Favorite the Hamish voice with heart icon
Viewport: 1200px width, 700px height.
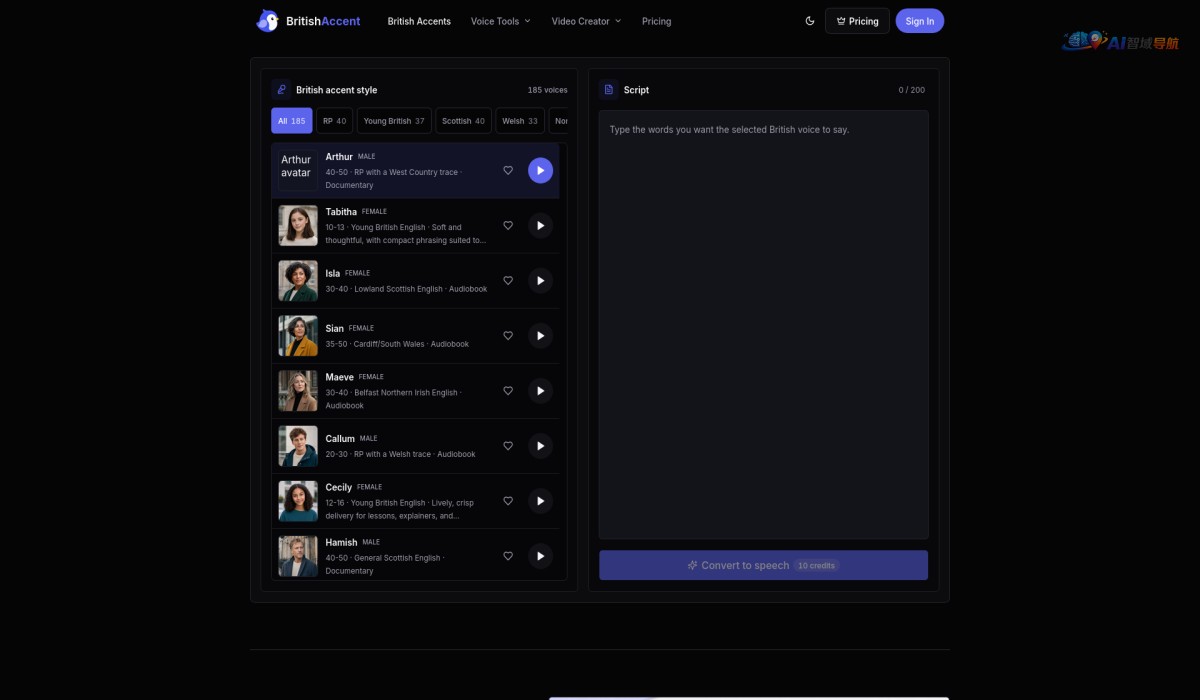(x=508, y=556)
